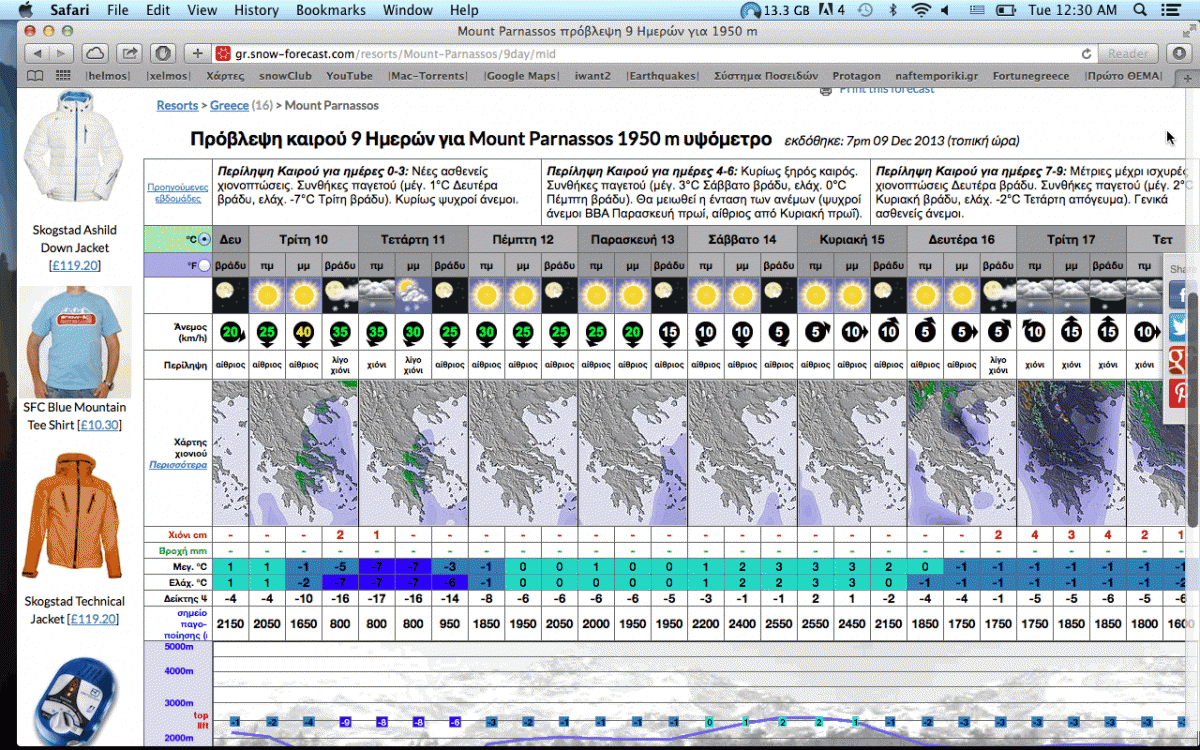Screen dimensions: 1200x750
Task: Click snow cloud weather icon for Τετάρτη 11 πμ
Action: pyautogui.click(x=376, y=295)
